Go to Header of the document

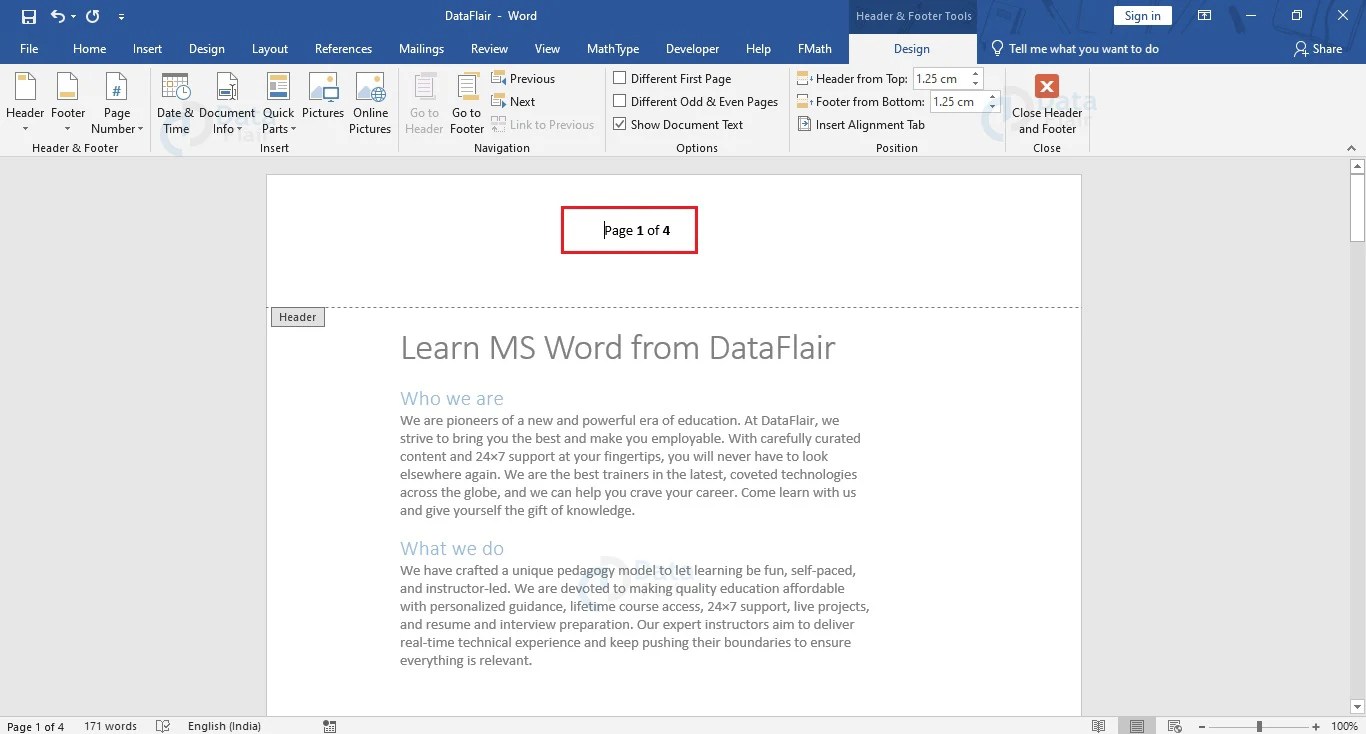click(x=424, y=103)
